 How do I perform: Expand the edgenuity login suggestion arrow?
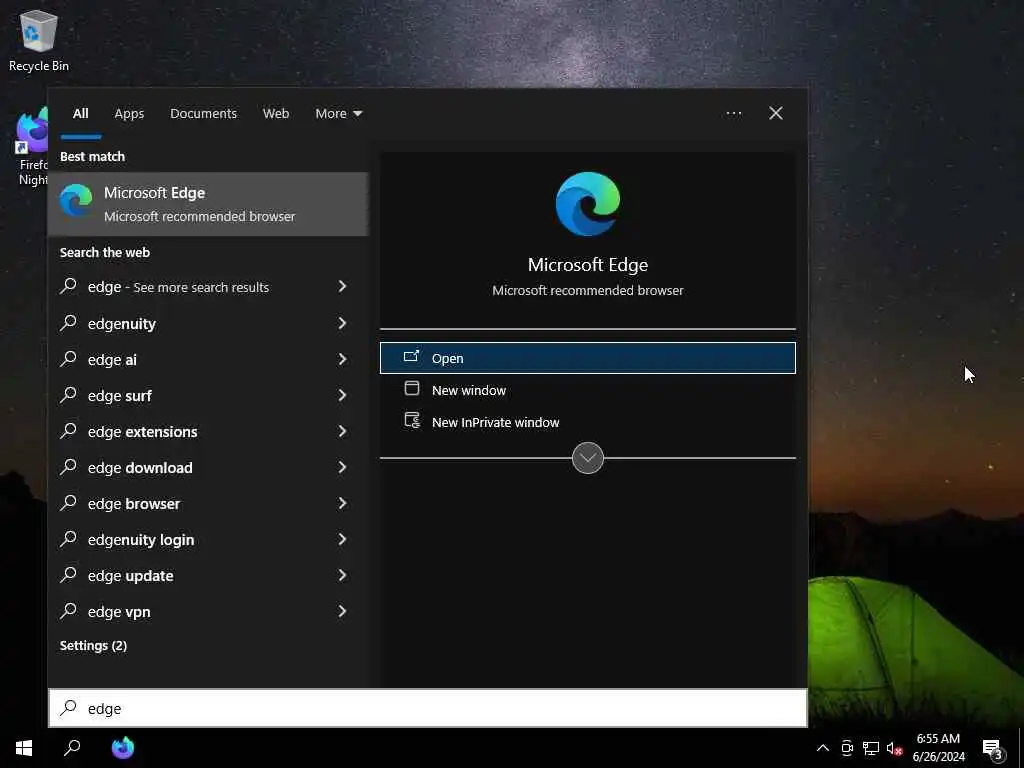[x=342, y=539]
